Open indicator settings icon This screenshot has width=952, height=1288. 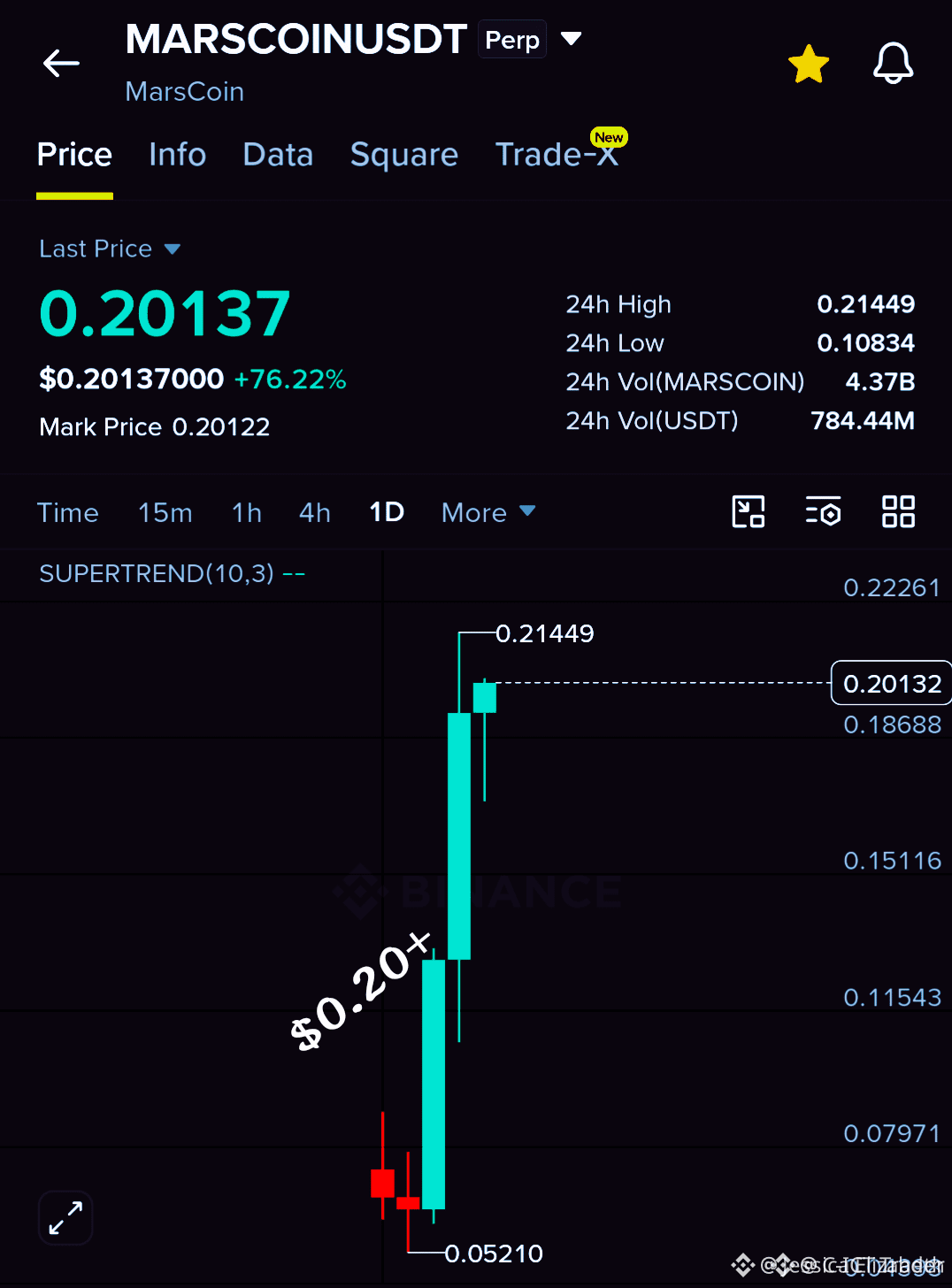[823, 511]
